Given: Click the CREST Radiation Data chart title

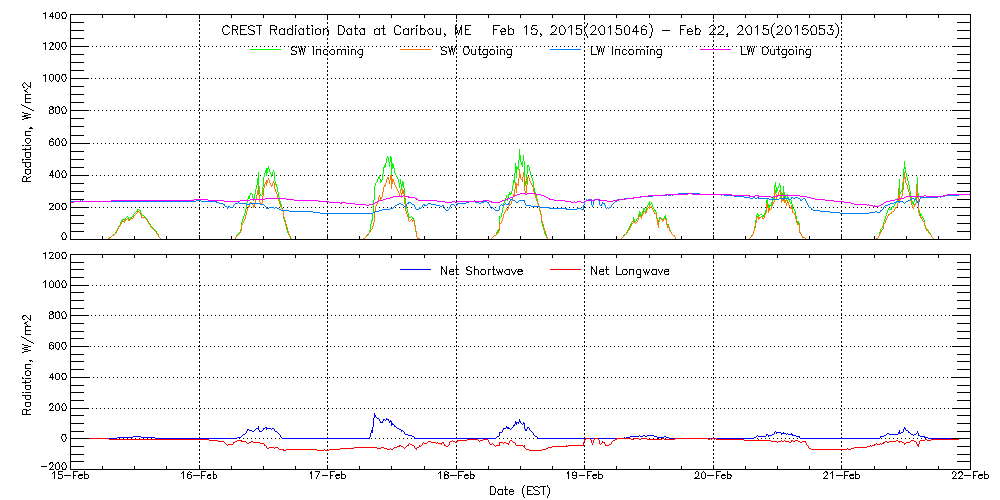Looking at the screenshot, I should point(530,31).
